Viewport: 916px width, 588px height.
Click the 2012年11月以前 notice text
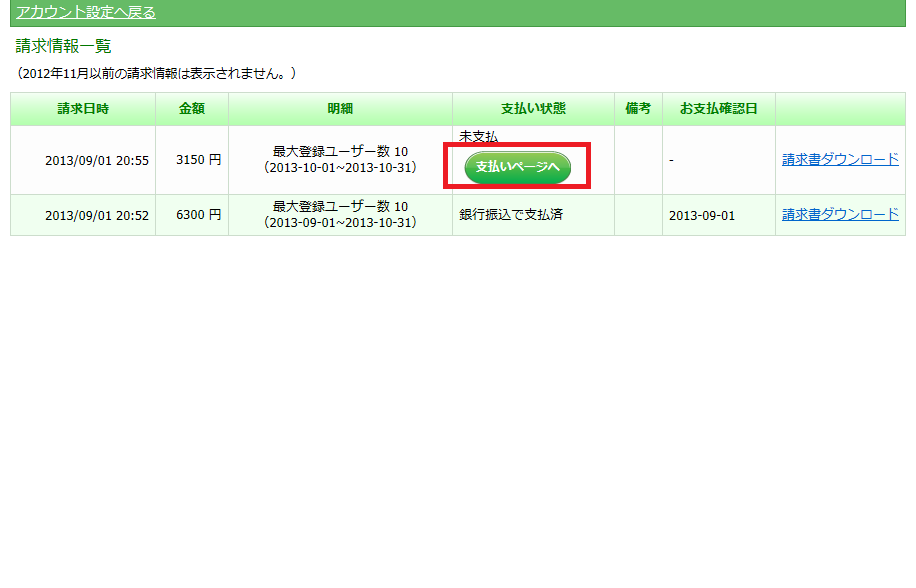pos(157,73)
